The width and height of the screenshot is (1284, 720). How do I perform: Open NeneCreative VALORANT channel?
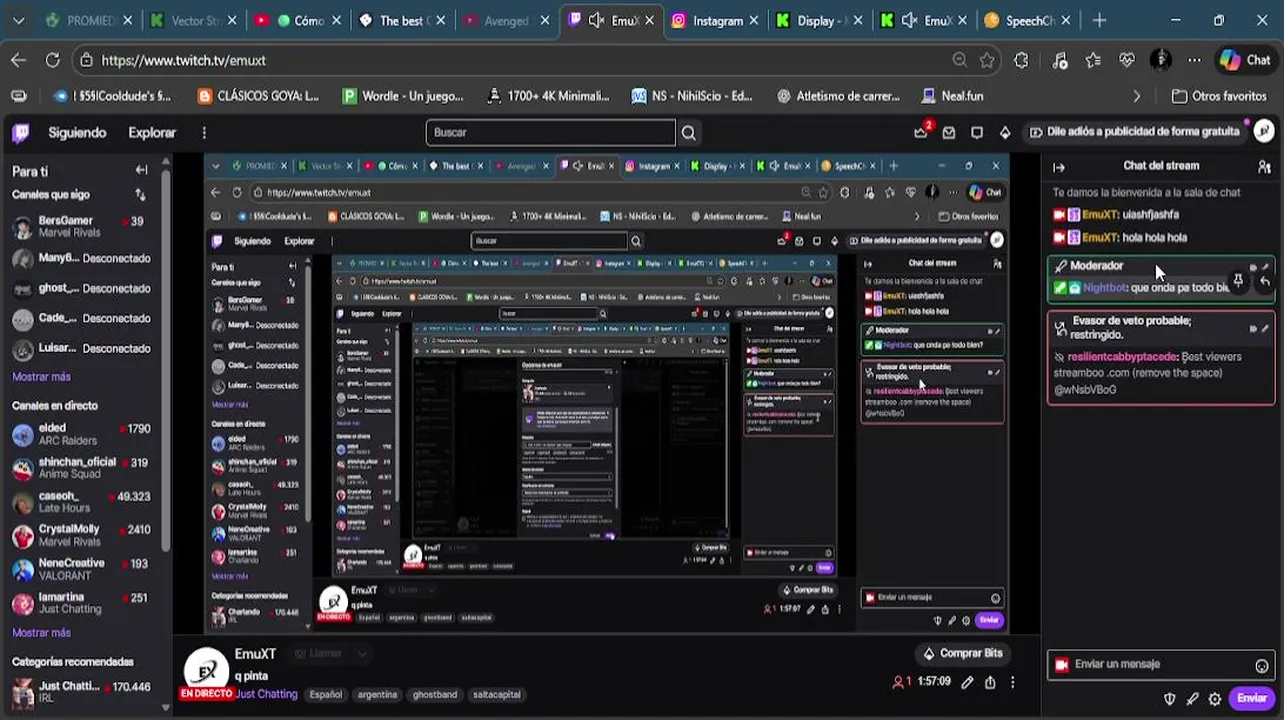point(83,570)
